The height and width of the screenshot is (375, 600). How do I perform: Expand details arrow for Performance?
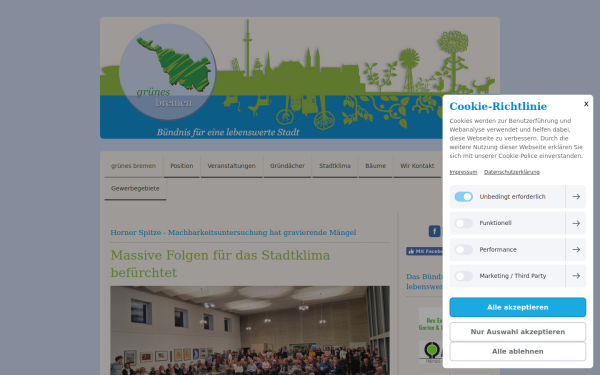point(576,249)
